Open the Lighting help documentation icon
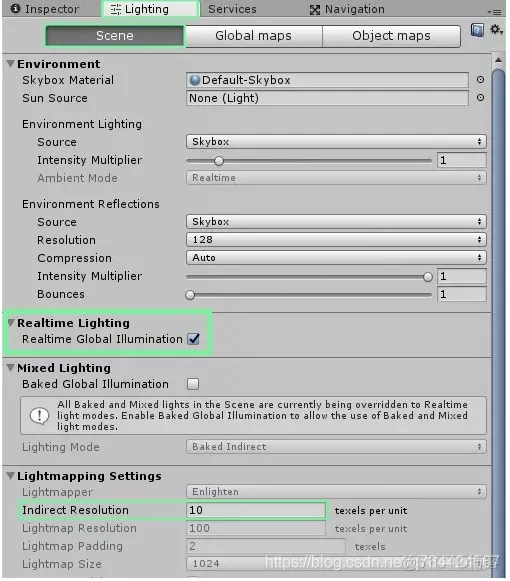This screenshot has height=581, width=510. (477, 30)
